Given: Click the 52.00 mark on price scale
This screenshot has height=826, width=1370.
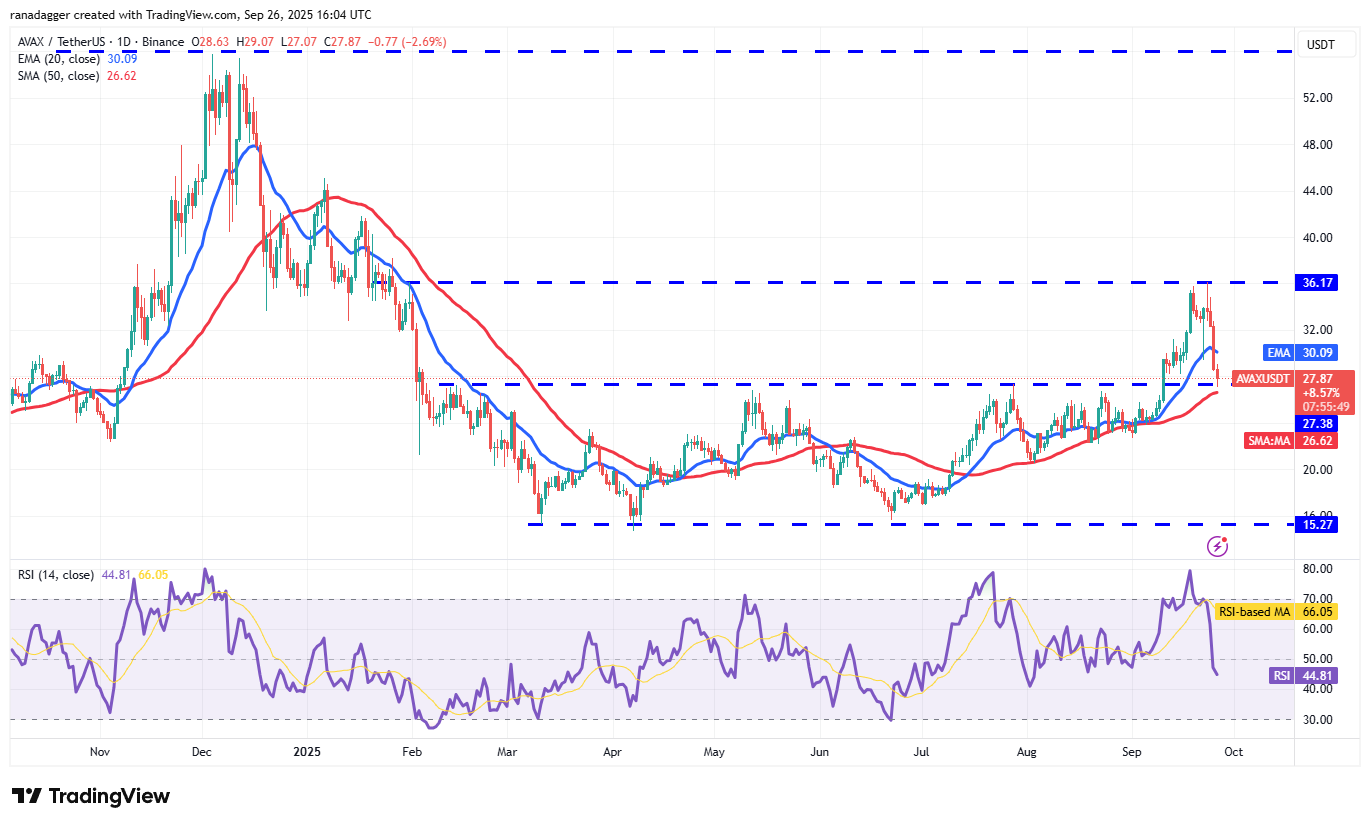Looking at the screenshot, I should click(1315, 98).
